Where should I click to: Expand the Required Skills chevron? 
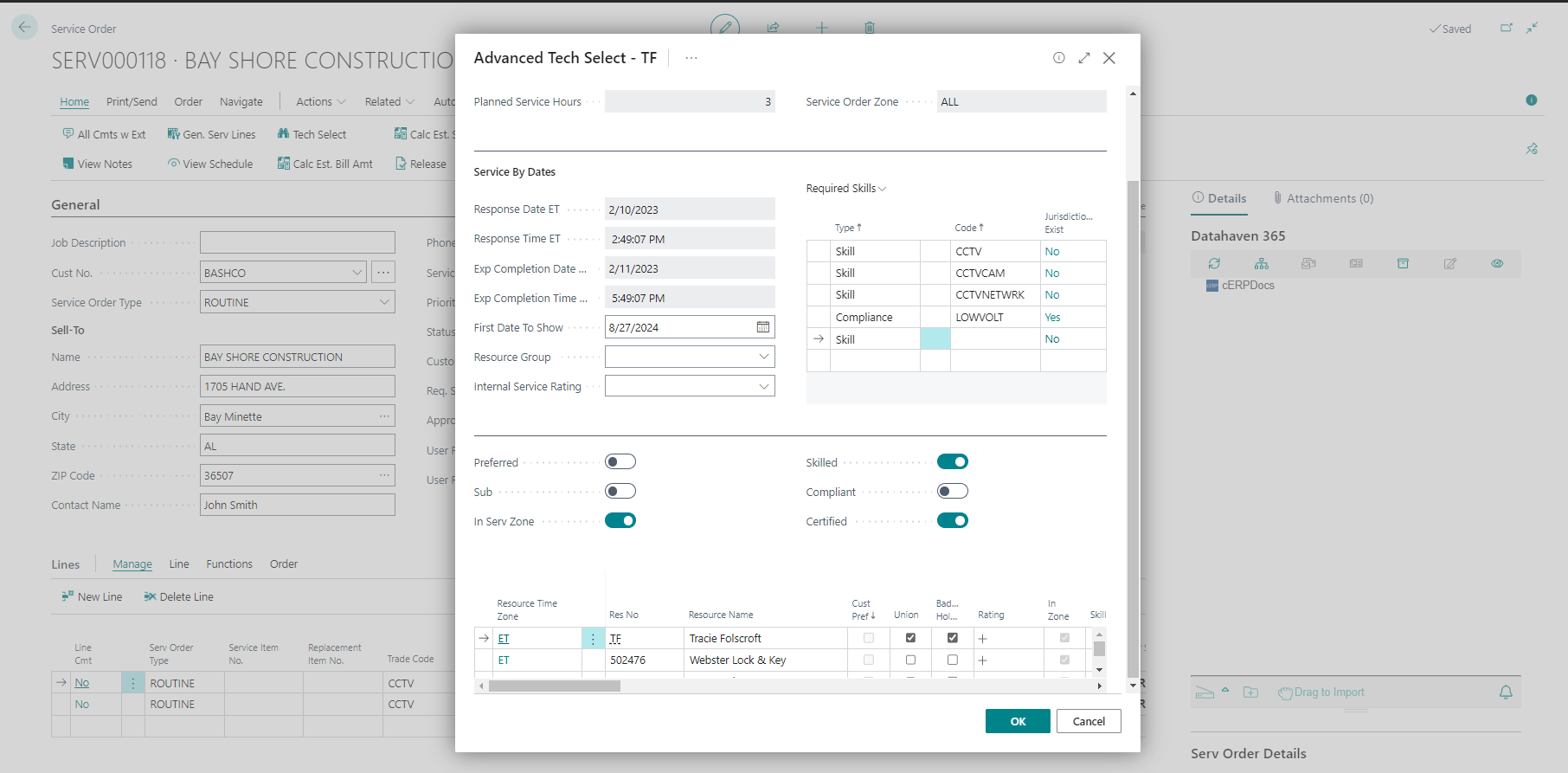883,189
